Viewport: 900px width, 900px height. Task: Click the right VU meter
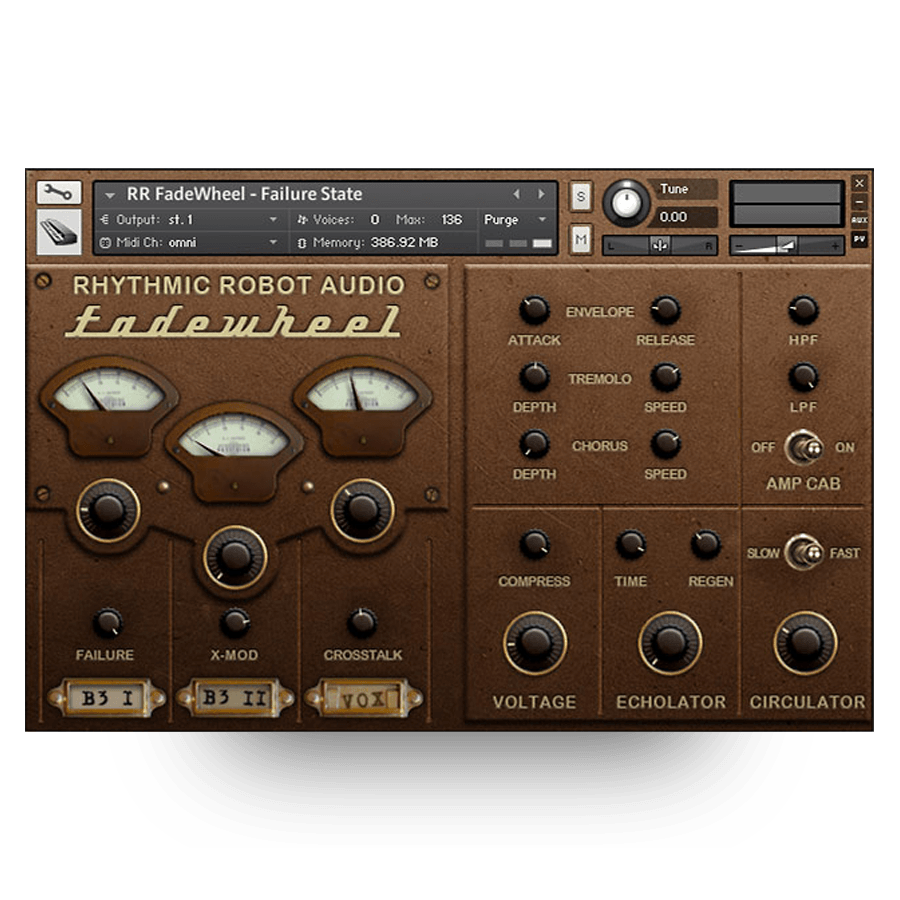[362, 404]
